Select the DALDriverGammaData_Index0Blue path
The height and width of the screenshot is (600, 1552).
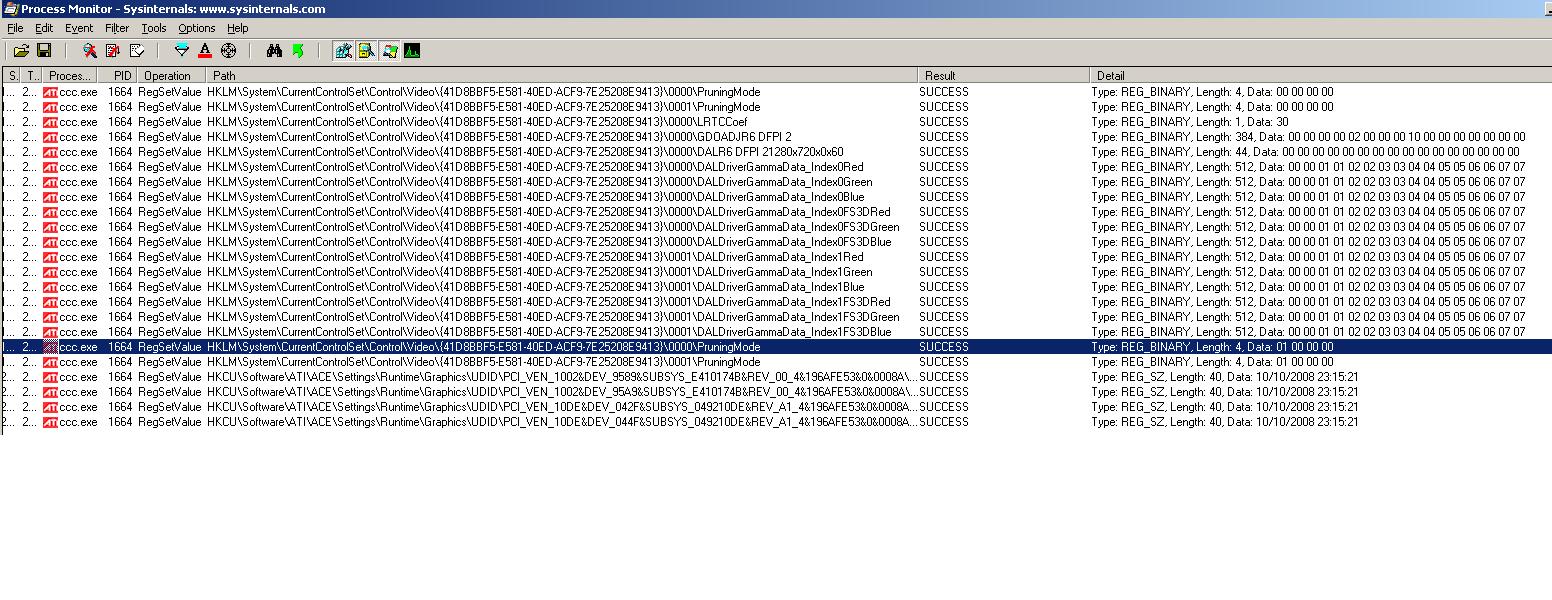[x=536, y=197]
